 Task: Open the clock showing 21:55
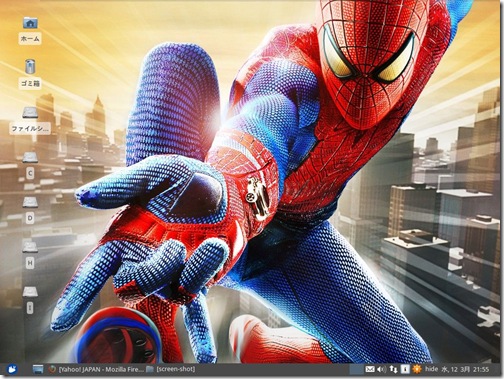point(465,369)
